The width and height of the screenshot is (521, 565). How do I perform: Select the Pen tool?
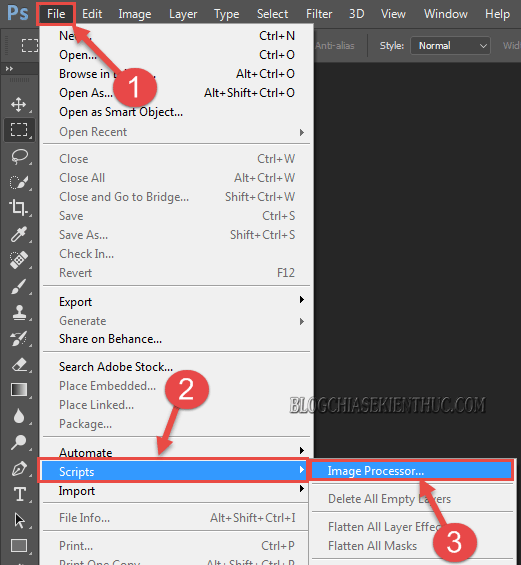click(19, 469)
